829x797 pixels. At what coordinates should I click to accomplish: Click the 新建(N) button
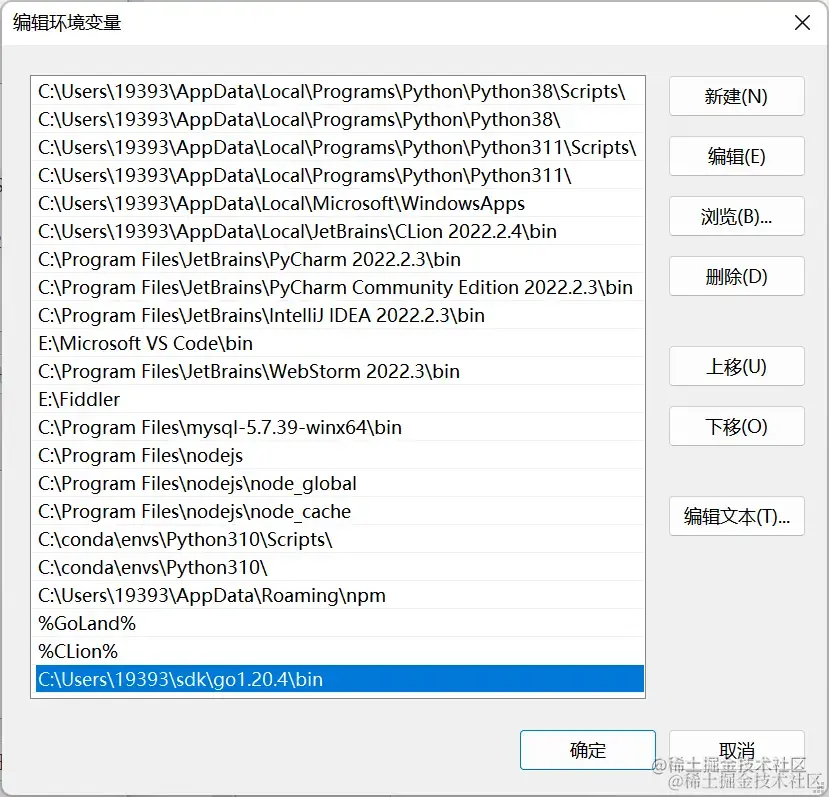[x=736, y=96]
